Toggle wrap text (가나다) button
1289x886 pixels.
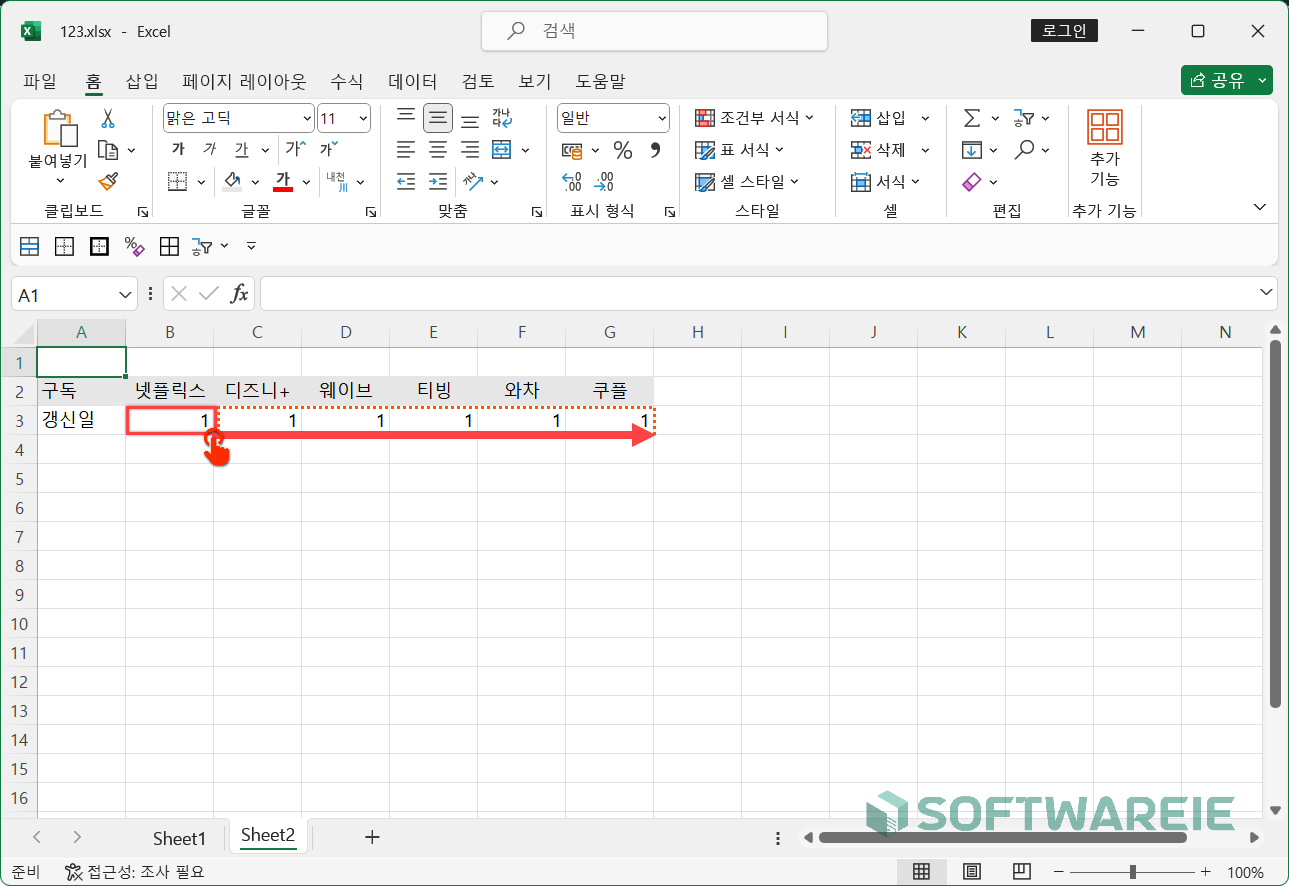pyautogui.click(x=502, y=118)
